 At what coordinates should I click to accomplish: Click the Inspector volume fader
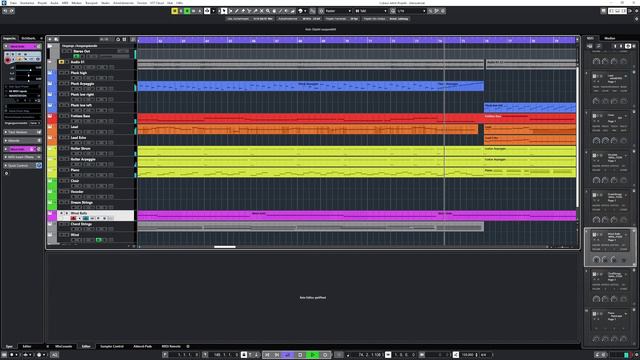(x=30, y=70)
